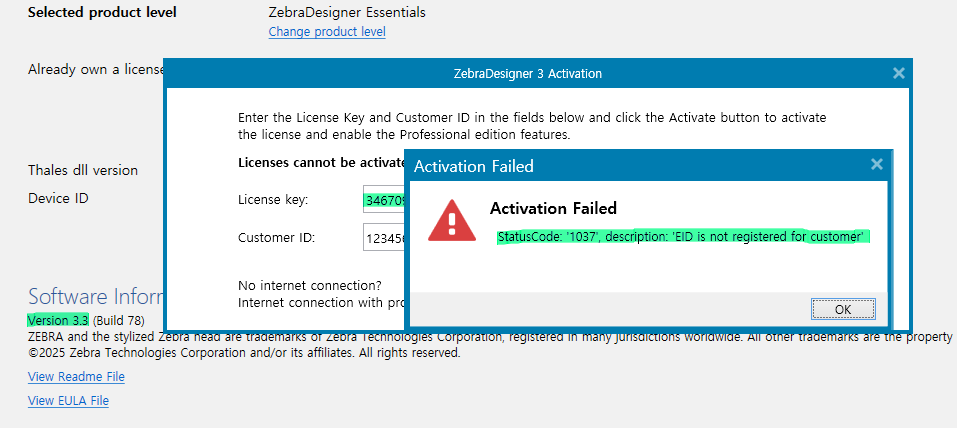957x428 pixels.
Task: Focus the Customer ID input field
Action: [384, 238]
